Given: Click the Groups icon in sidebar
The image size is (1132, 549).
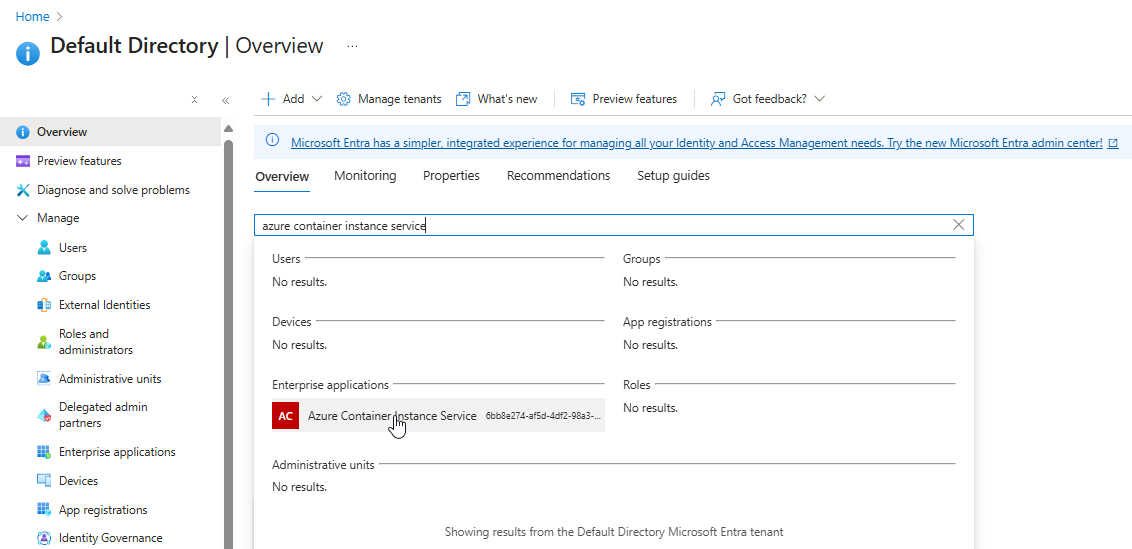Looking at the screenshot, I should [x=44, y=276].
